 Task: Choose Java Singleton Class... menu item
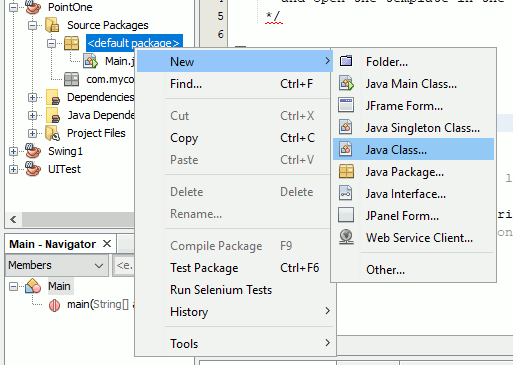413,127
